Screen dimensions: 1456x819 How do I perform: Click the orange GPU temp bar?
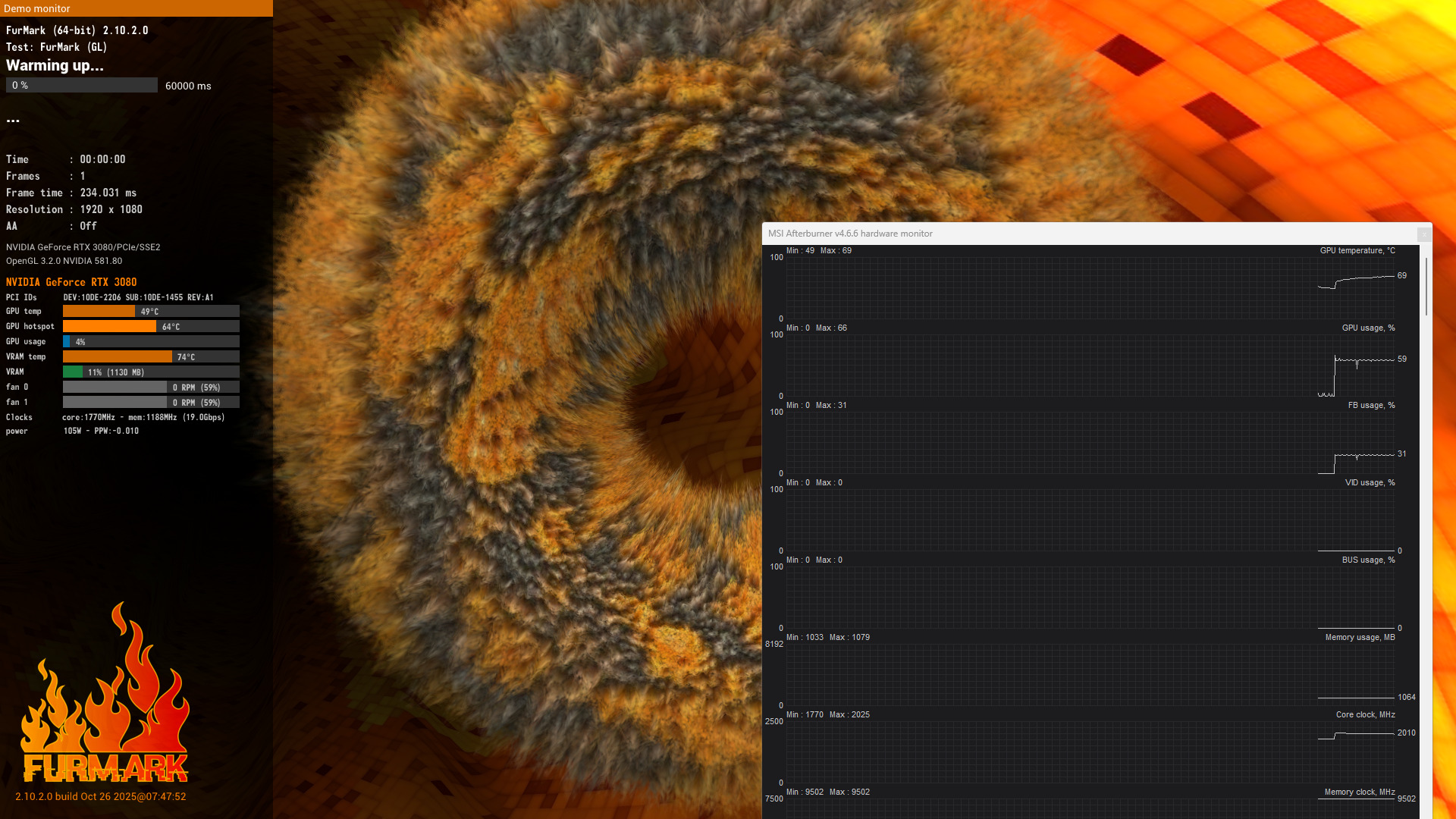coord(99,312)
